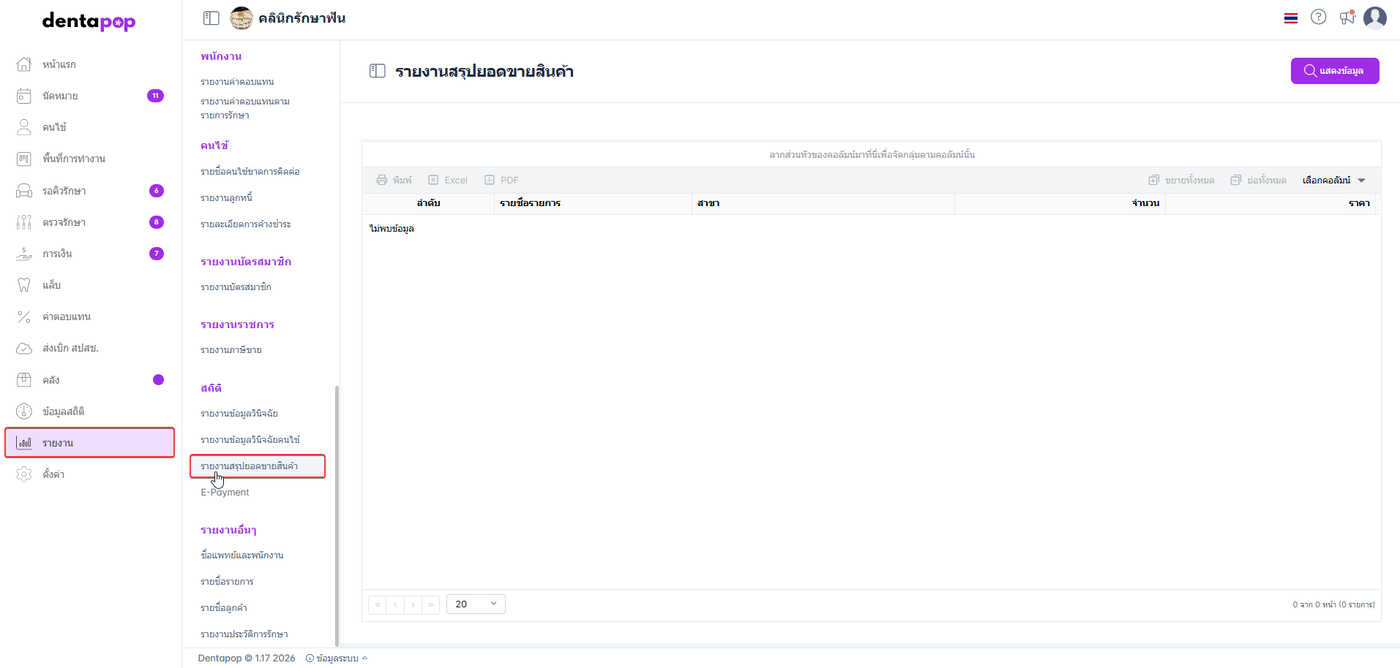The width and height of the screenshot is (1400, 668).
Task: Open รายงานค่าตอบแทนตามรายการรักษา report
Action: click(245, 108)
